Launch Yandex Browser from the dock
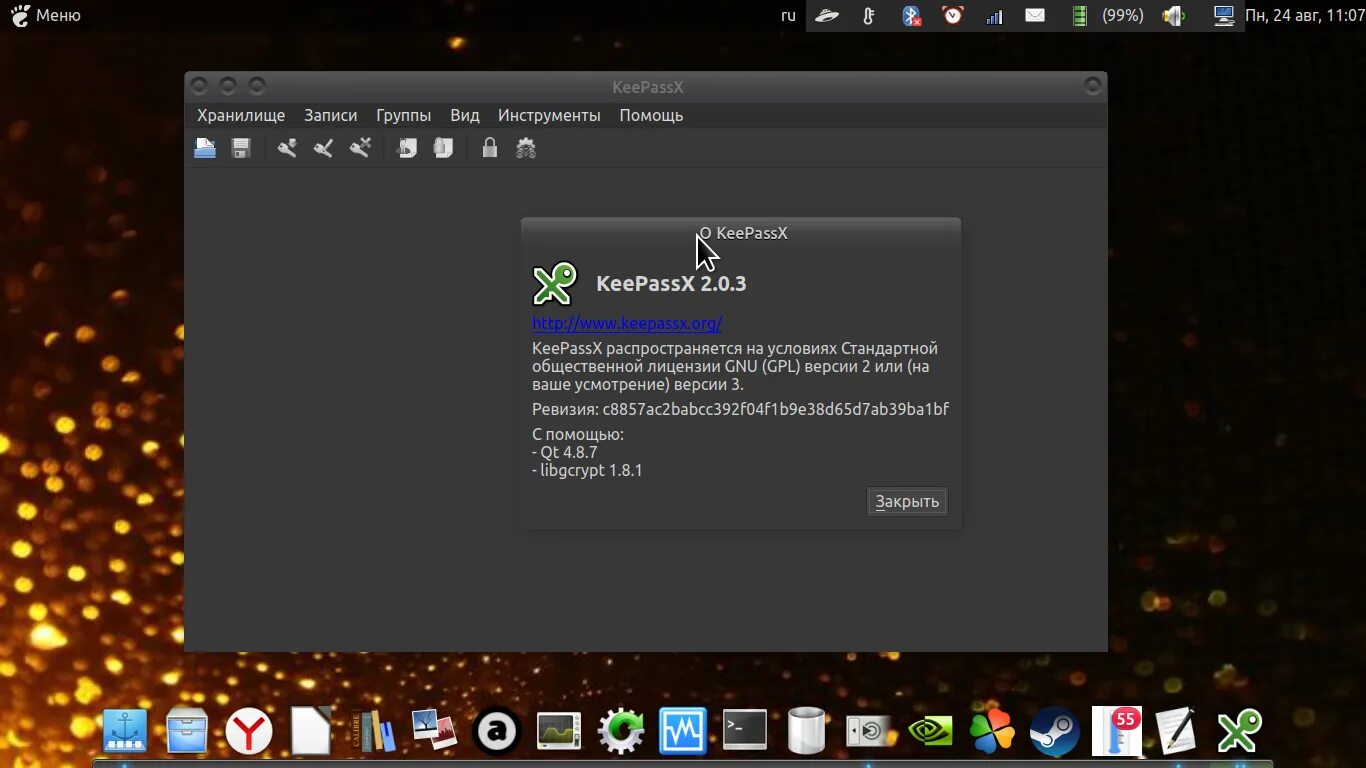 (x=249, y=731)
